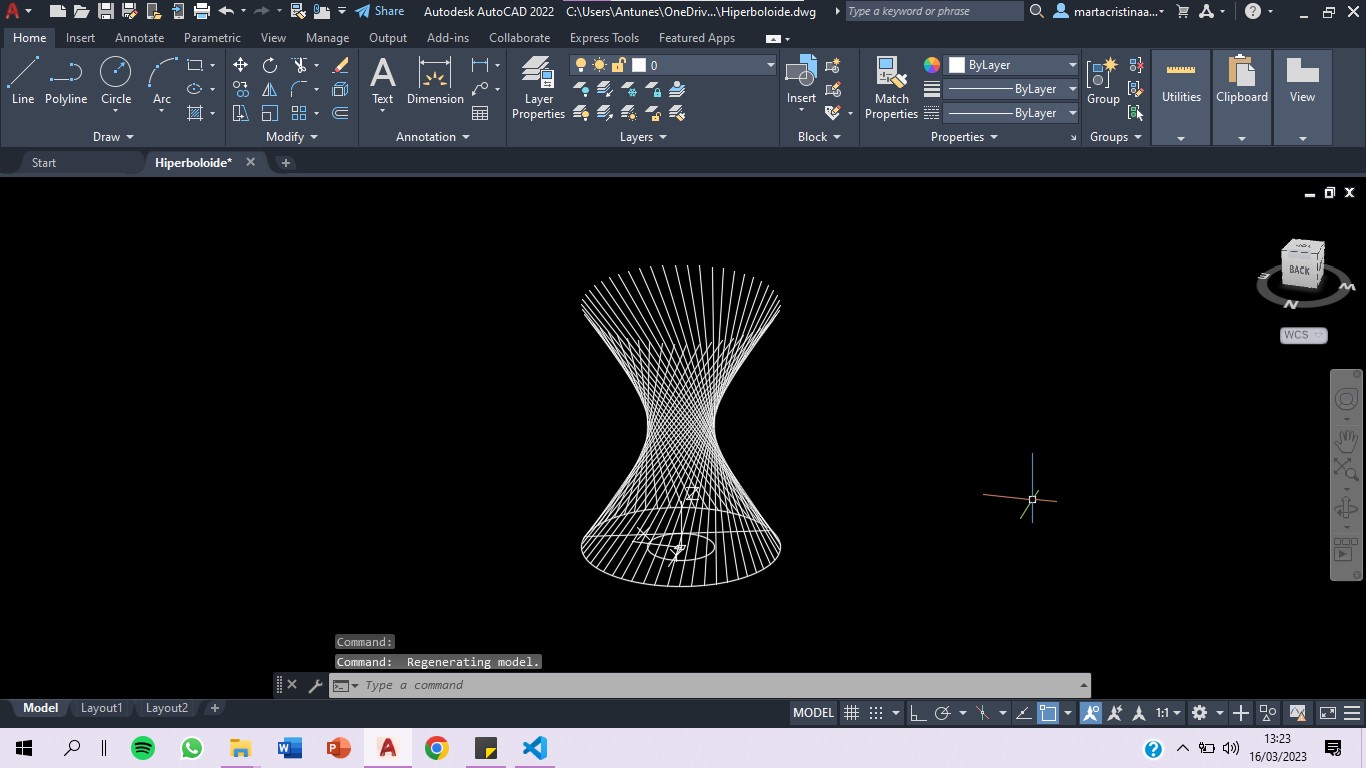Open the ByLayer color dropdown
This screenshot has height=768, width=1366.
(x=1072, y=65)
